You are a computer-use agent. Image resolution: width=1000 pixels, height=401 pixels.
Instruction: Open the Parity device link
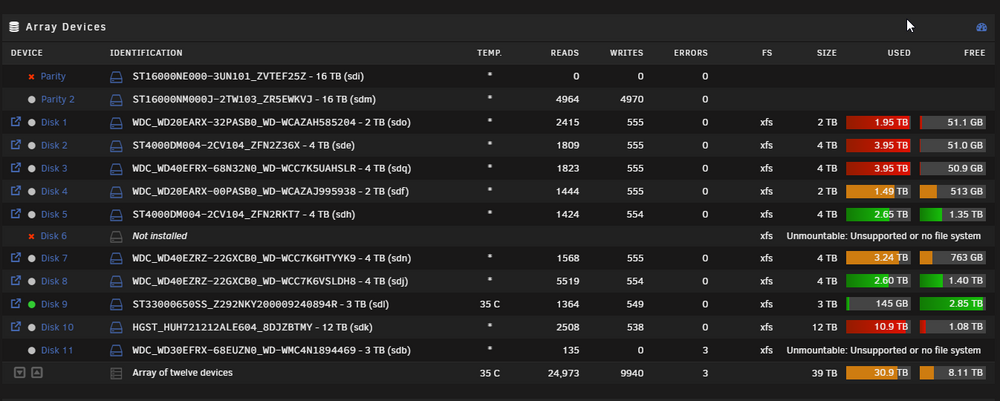(54, 77)
